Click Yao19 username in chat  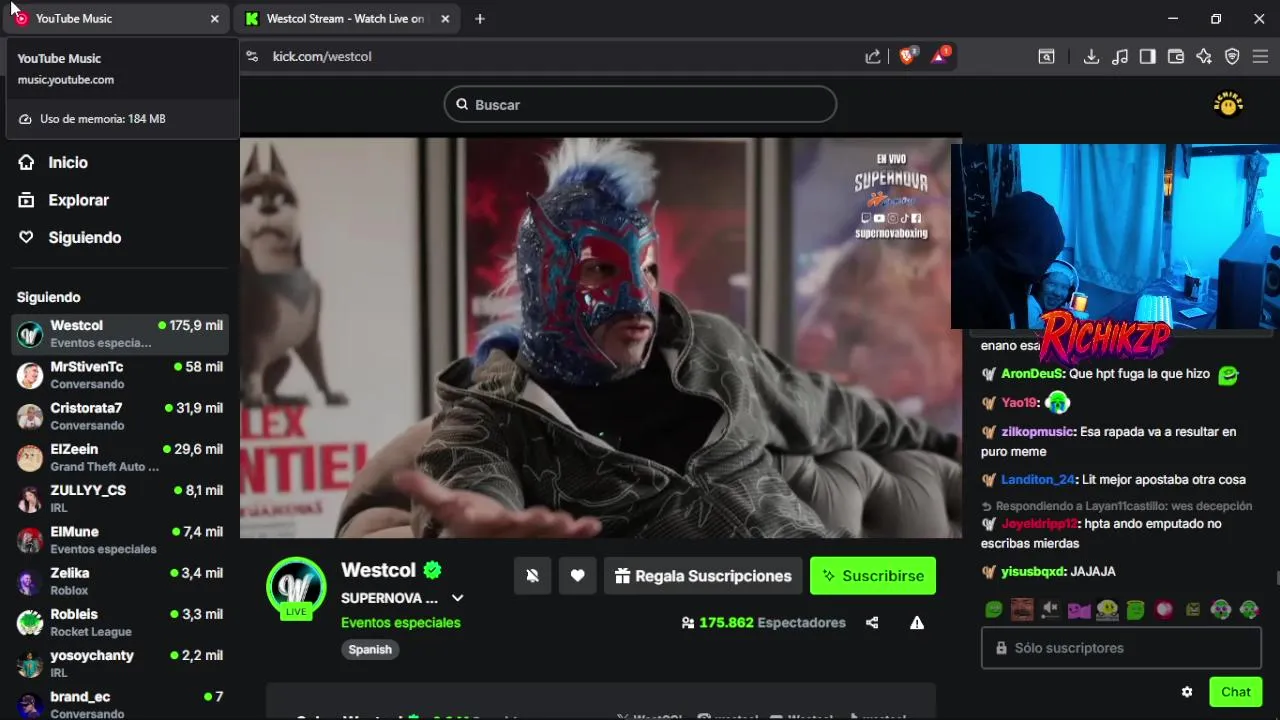(1019, 403)
